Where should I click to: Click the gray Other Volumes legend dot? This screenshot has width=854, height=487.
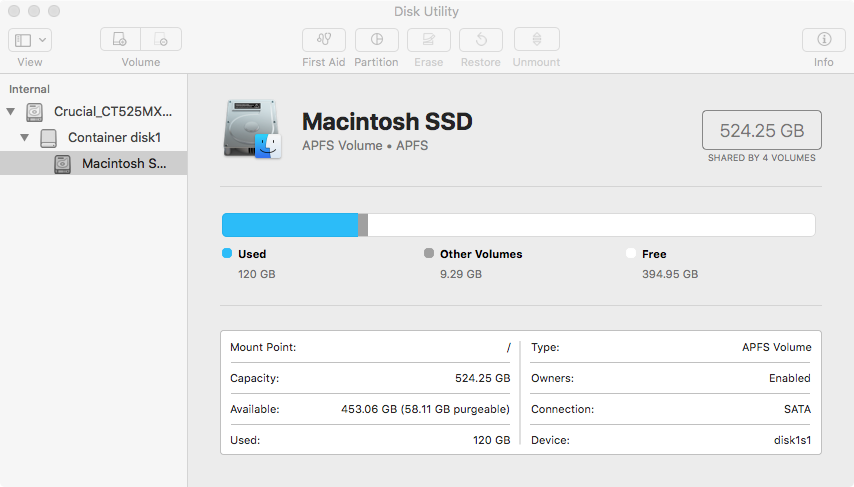(x=429, y=253)
